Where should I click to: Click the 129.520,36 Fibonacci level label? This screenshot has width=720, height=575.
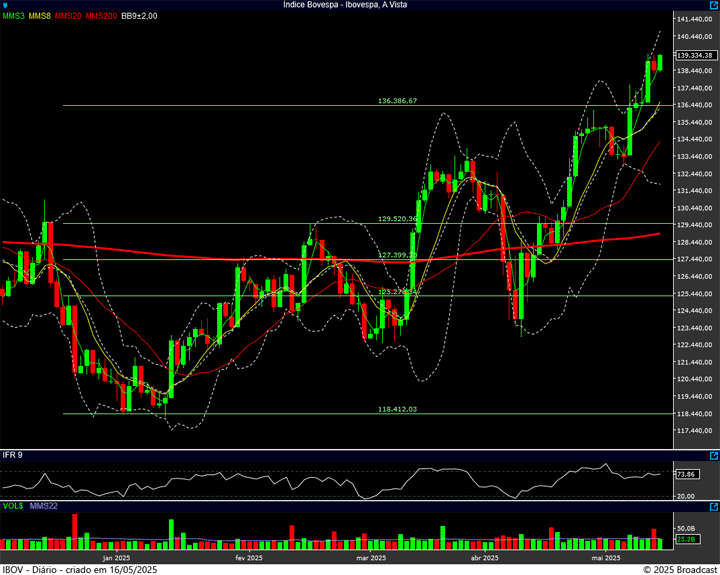coord(397,218)
